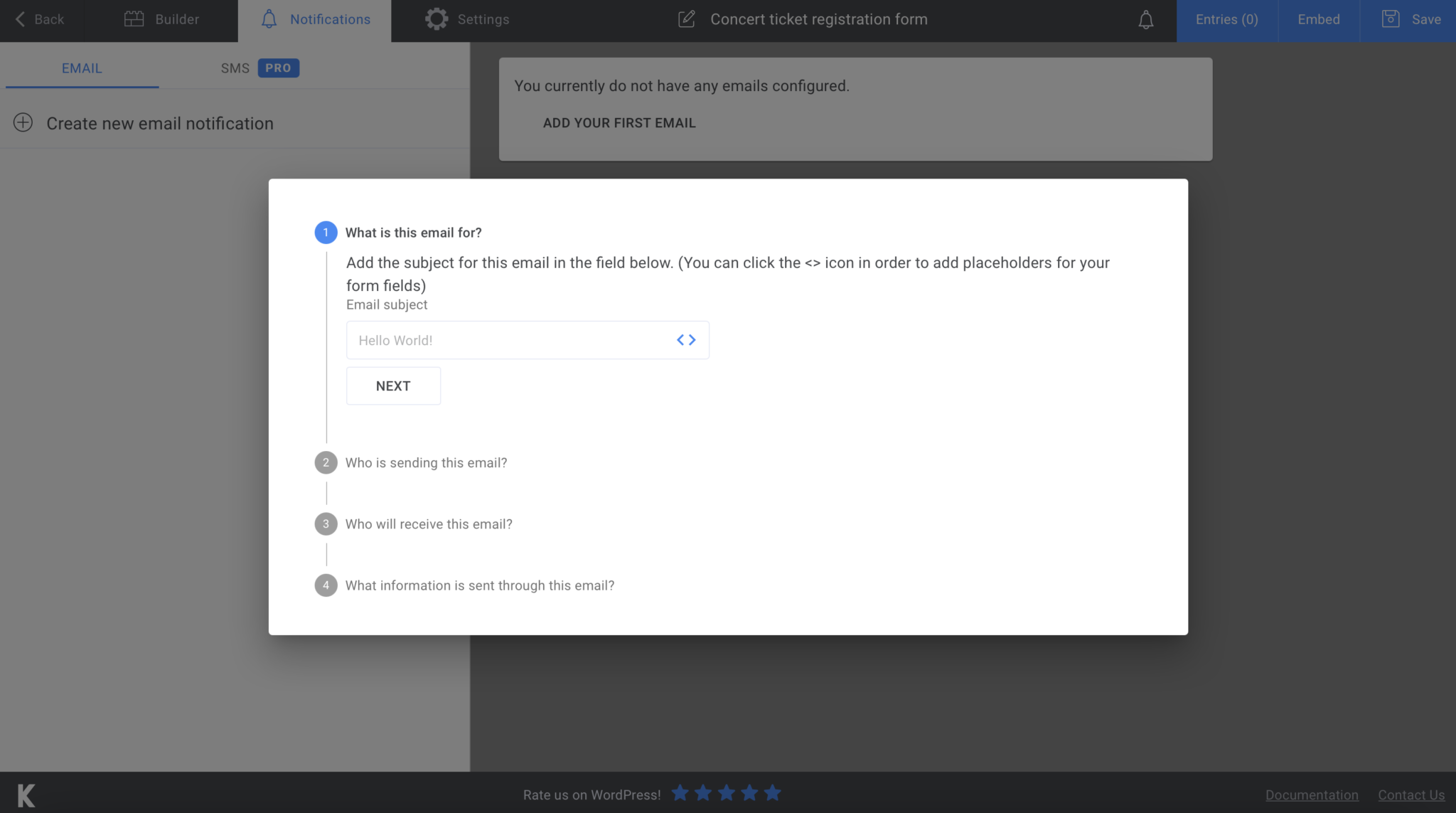
Task: Expand step 4 about information sent through email
Action: pos(480,585)
